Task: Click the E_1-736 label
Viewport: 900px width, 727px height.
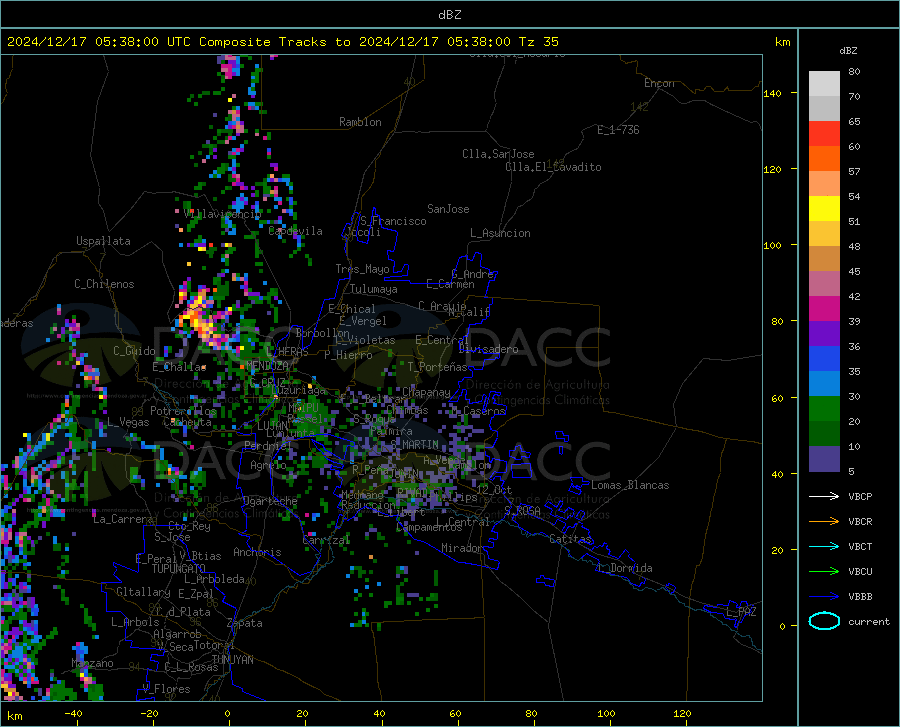Action: [x=618, y=130]
